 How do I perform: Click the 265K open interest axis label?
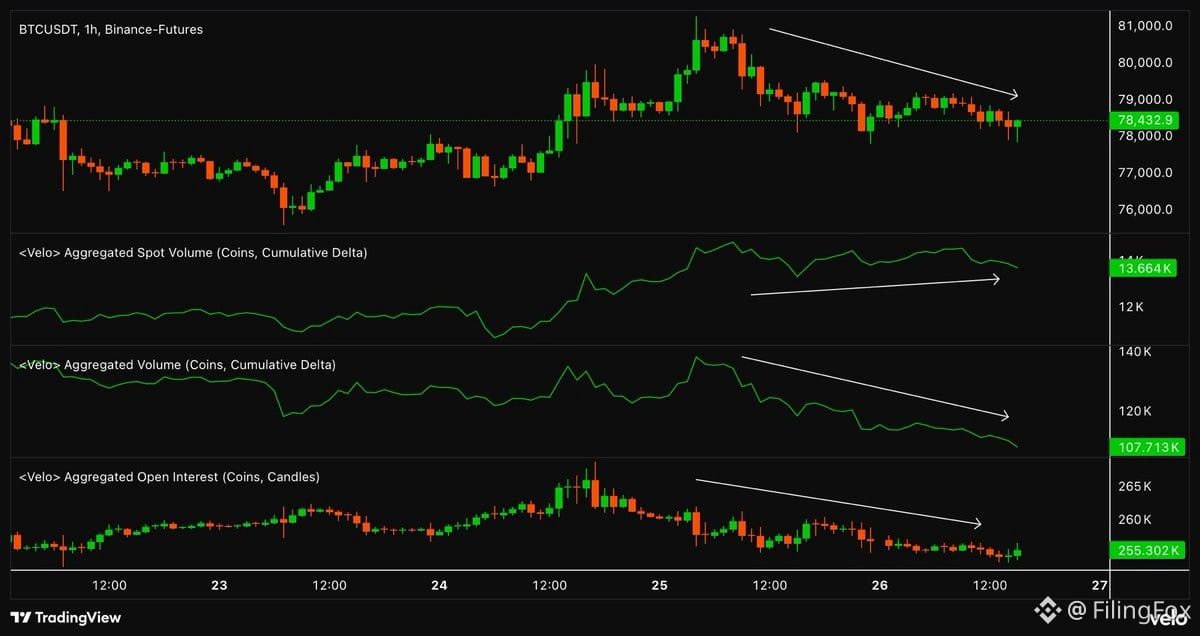(x=1136, y=487)
